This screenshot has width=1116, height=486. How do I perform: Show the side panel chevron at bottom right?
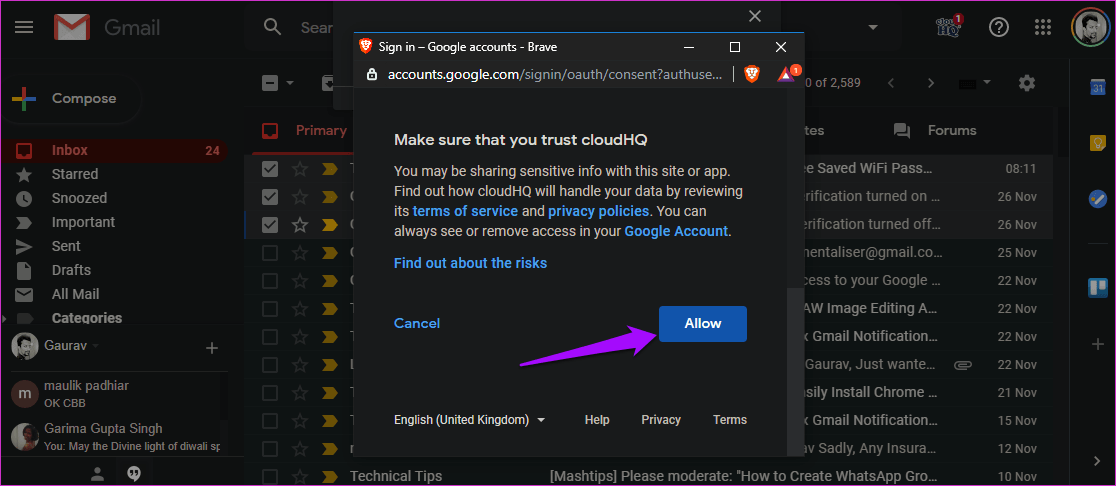pos(1097,461)
